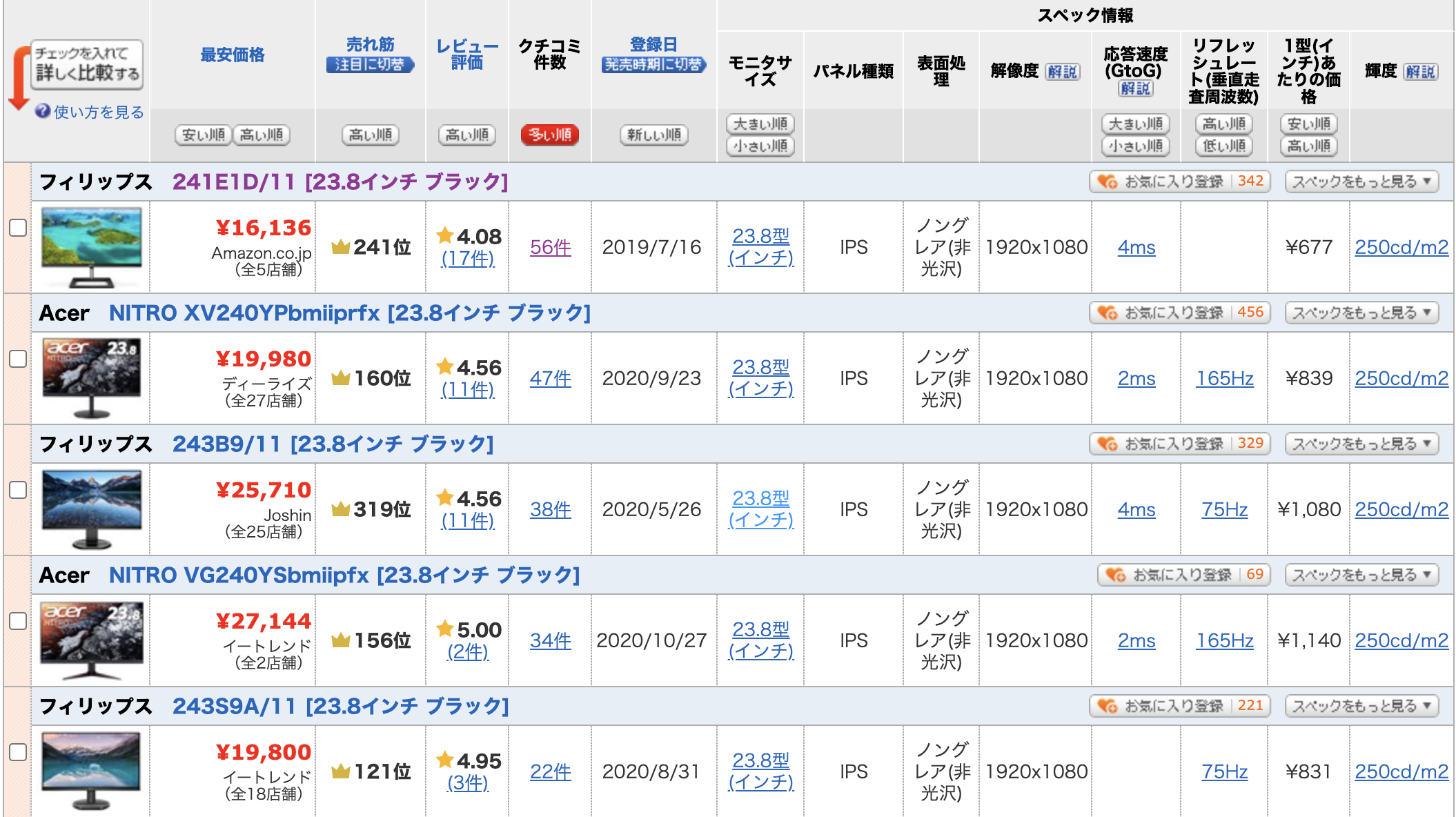Screen dimensions: 1456x817
Task: Click the 売れ筋 column header
Action: 371,45
